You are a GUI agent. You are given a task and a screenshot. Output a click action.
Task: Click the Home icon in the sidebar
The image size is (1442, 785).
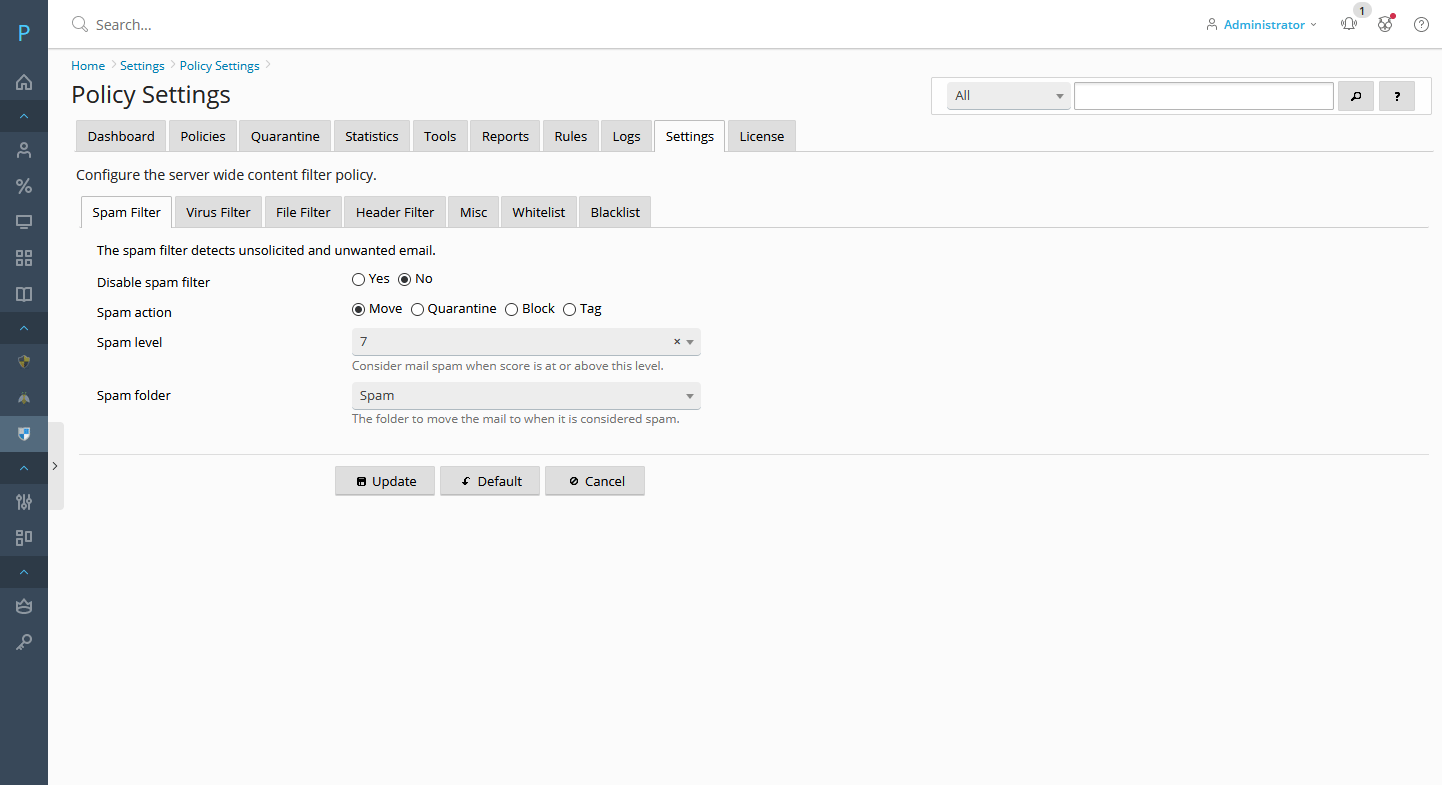(x=24, y=82)
